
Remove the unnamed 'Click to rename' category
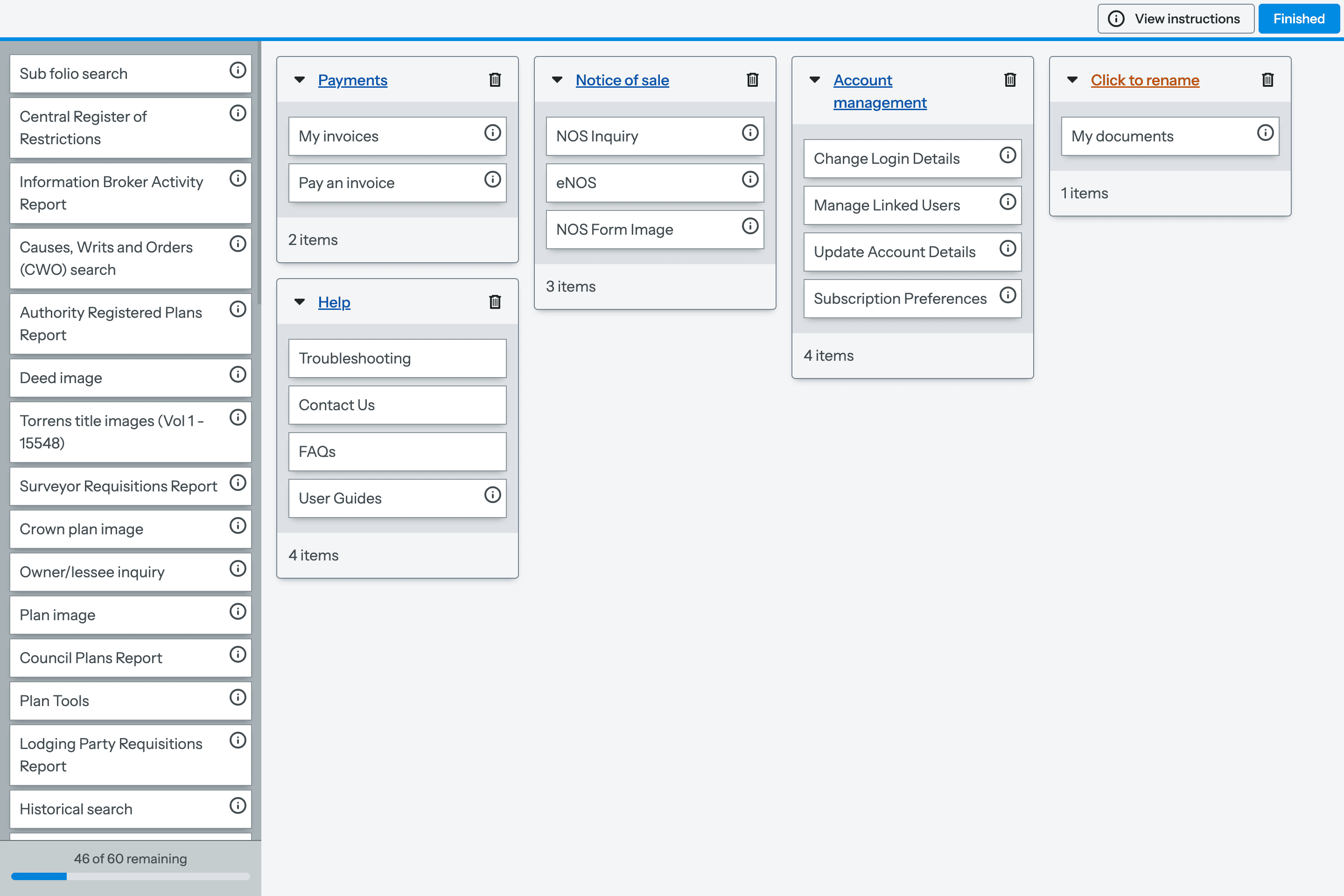coord(1267,80)
